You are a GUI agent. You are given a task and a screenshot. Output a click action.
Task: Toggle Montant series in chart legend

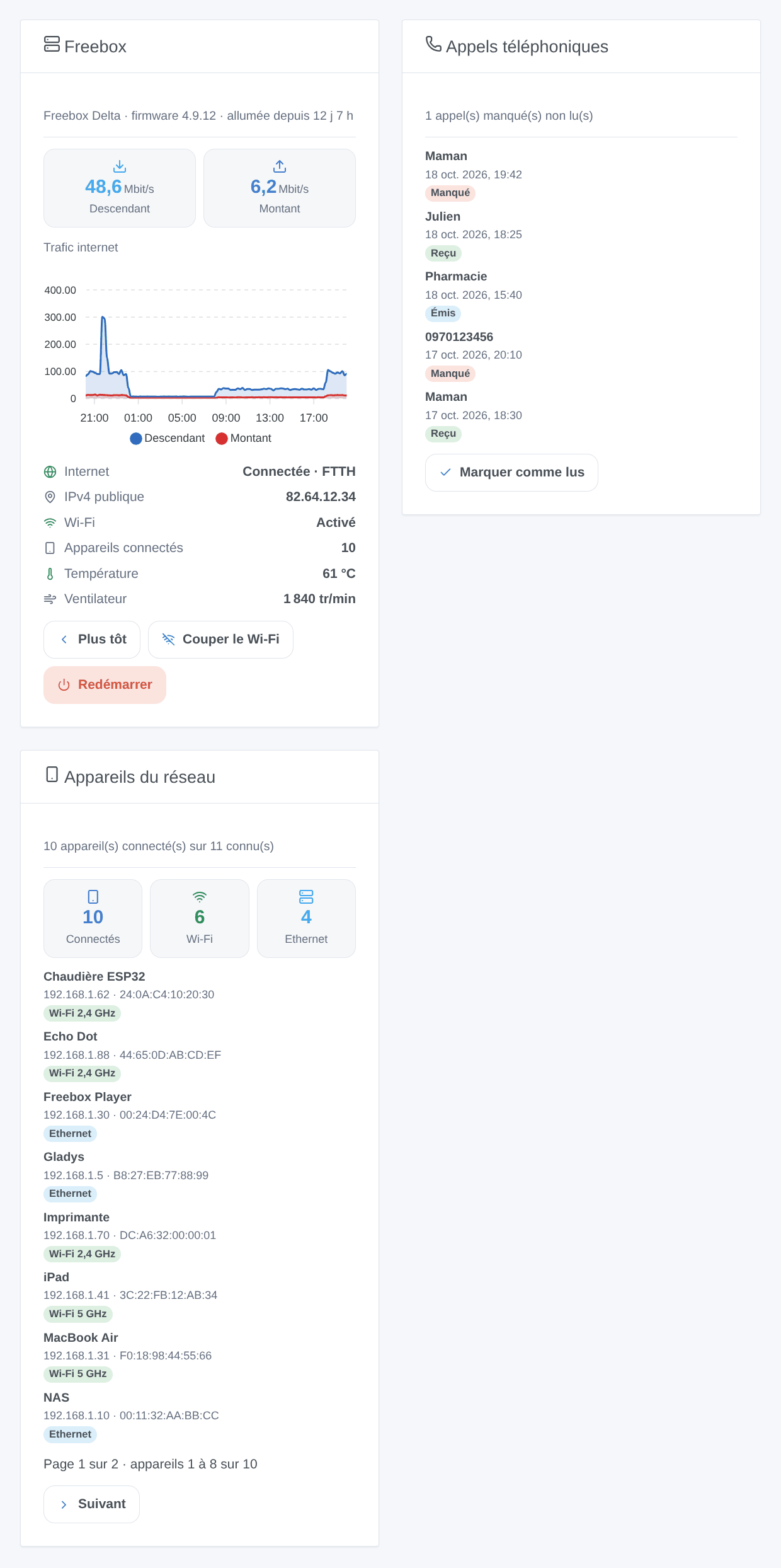point(244,439)
